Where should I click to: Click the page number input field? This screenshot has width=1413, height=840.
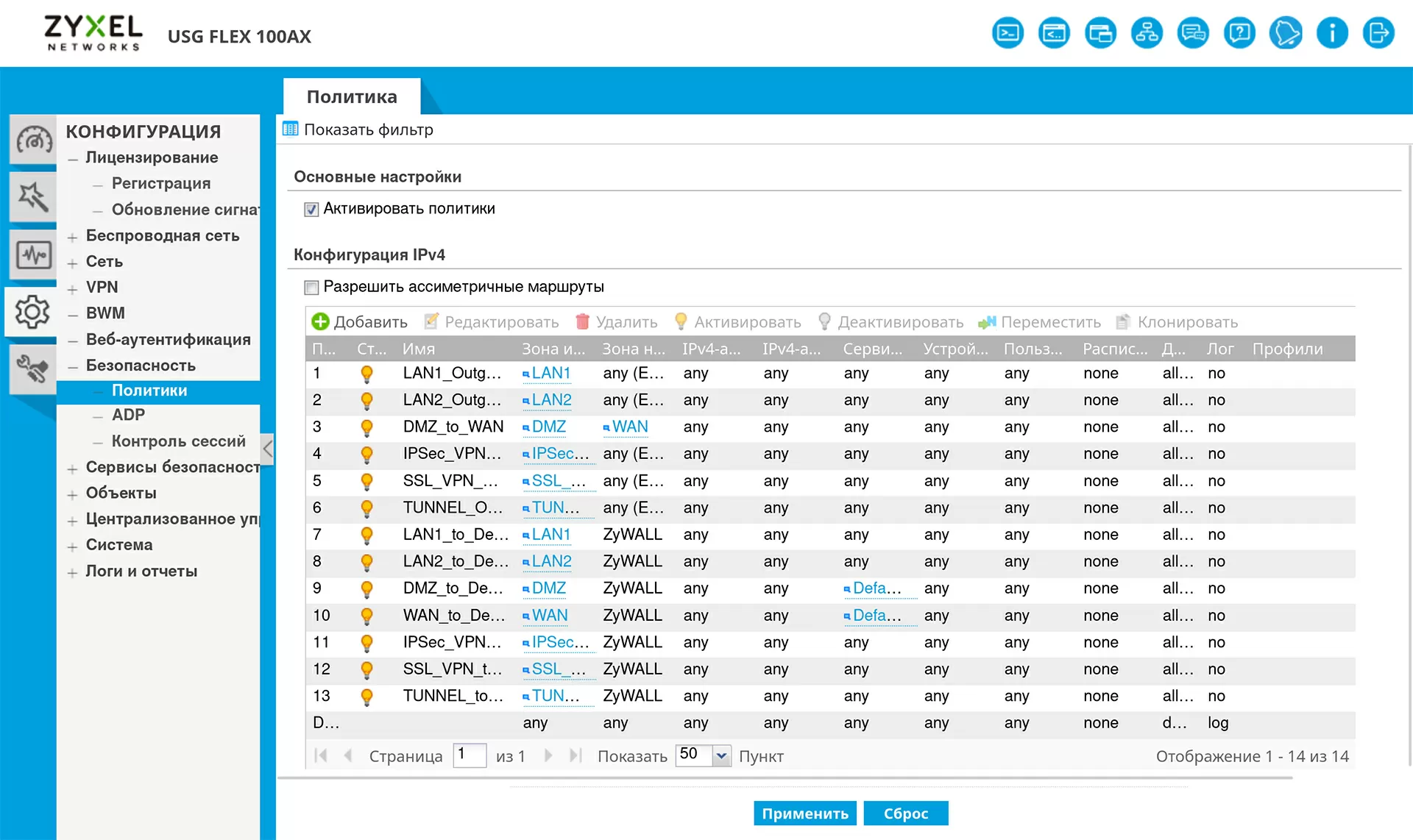pyautogui.click(x=470, y=755)
